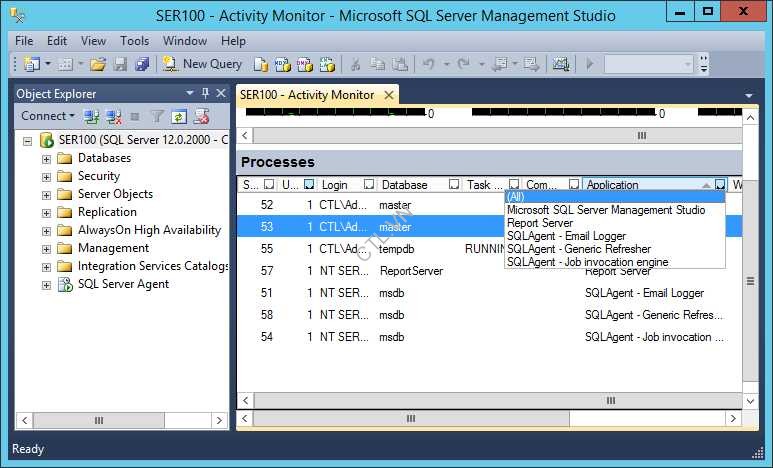Click the Open File folder icon
The width and height of the screenshot is (773, 468).
pos(98,64)
